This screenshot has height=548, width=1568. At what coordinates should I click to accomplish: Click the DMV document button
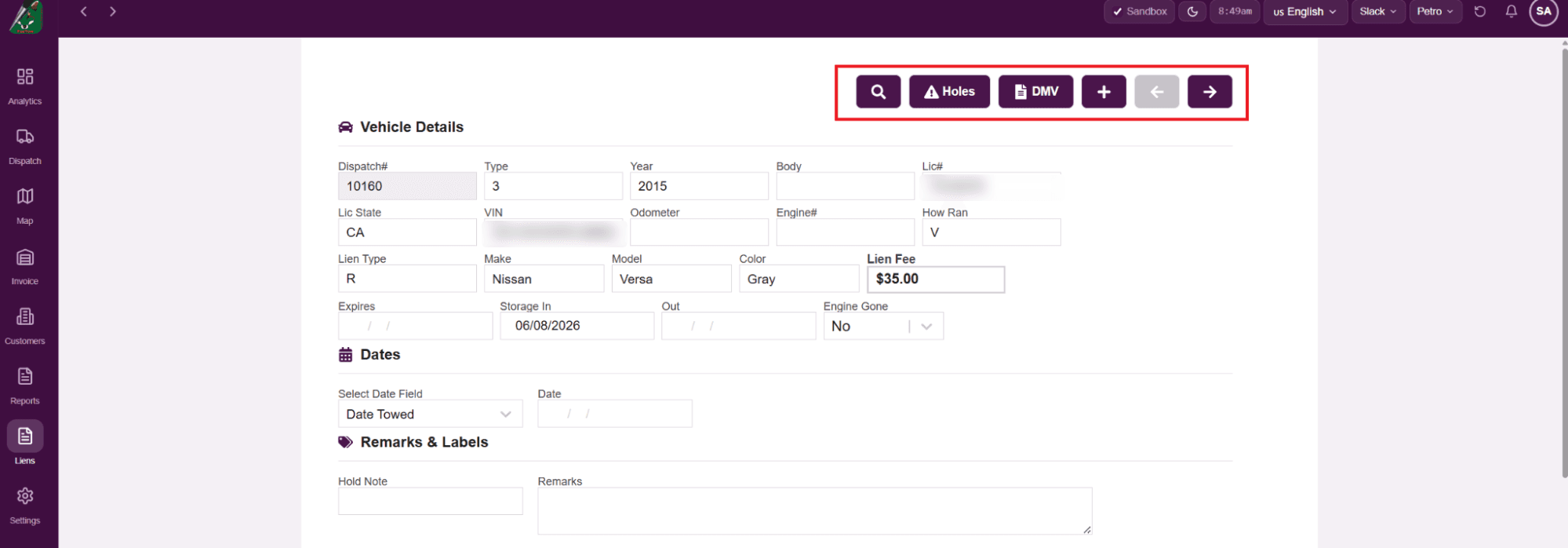[x=1035, y=92]
